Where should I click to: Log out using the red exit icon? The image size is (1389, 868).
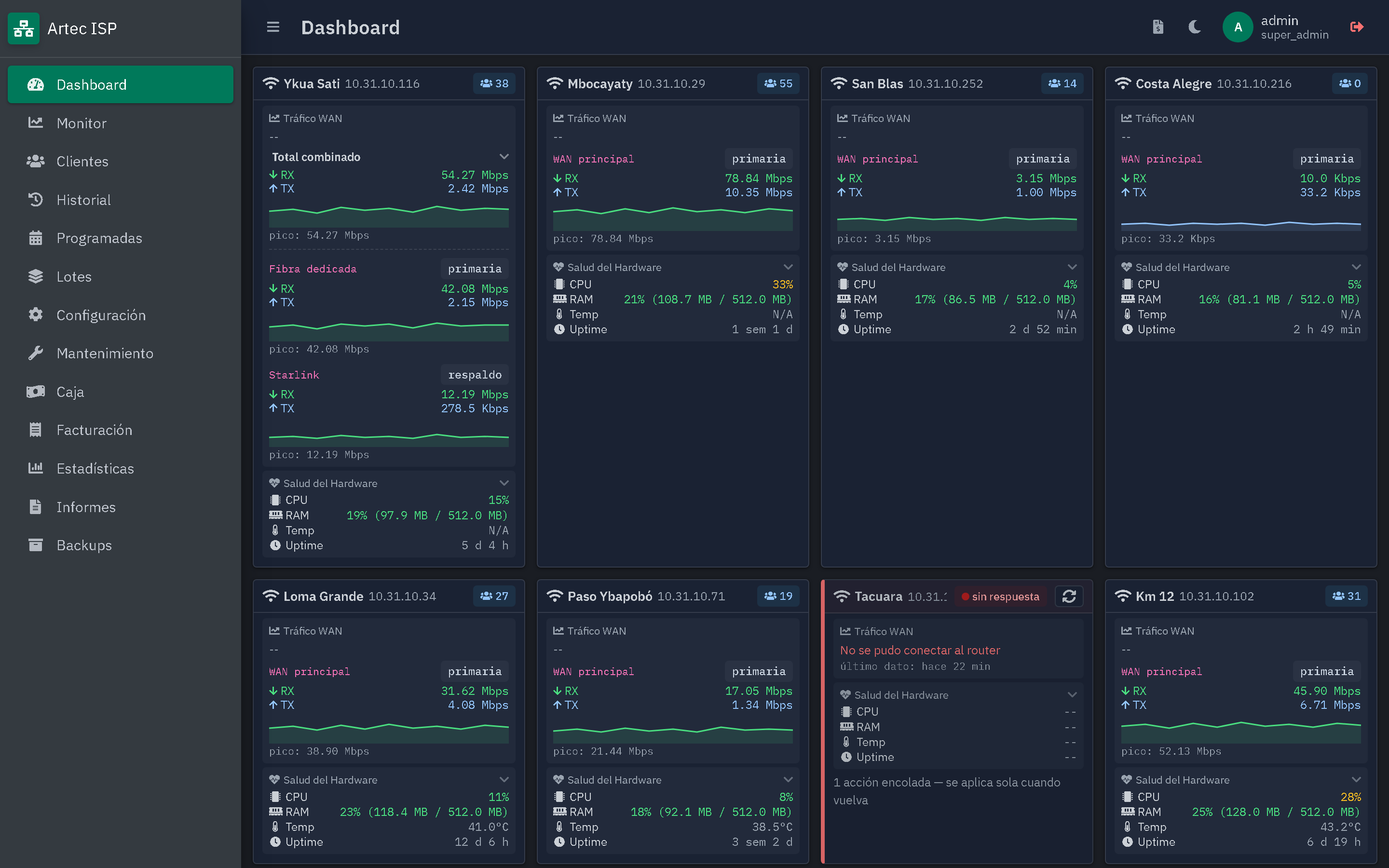tap(1357, 27)
